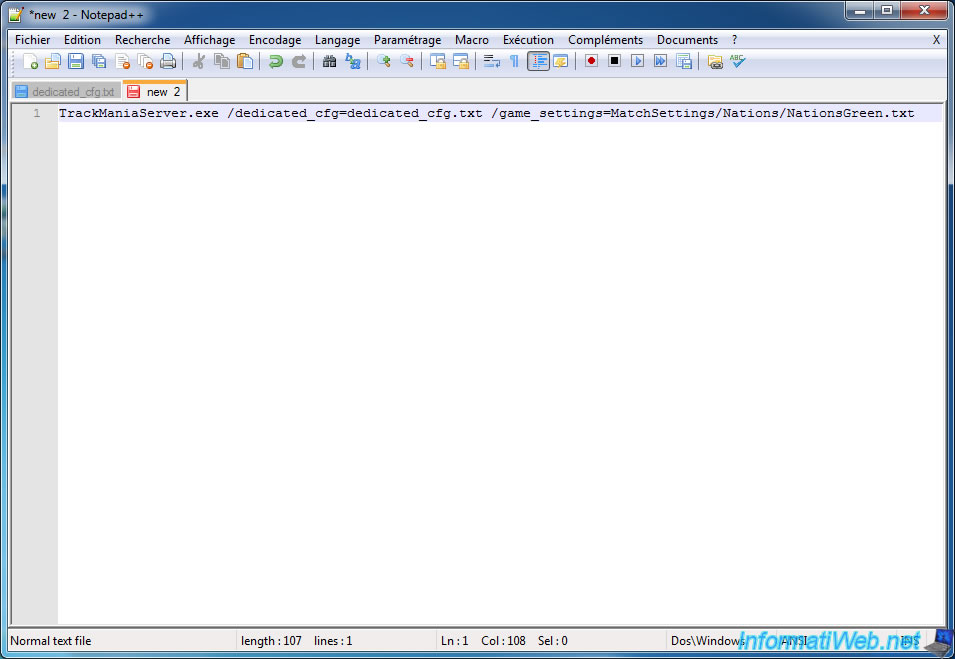Click the Close All documents icon

(145, 61)
